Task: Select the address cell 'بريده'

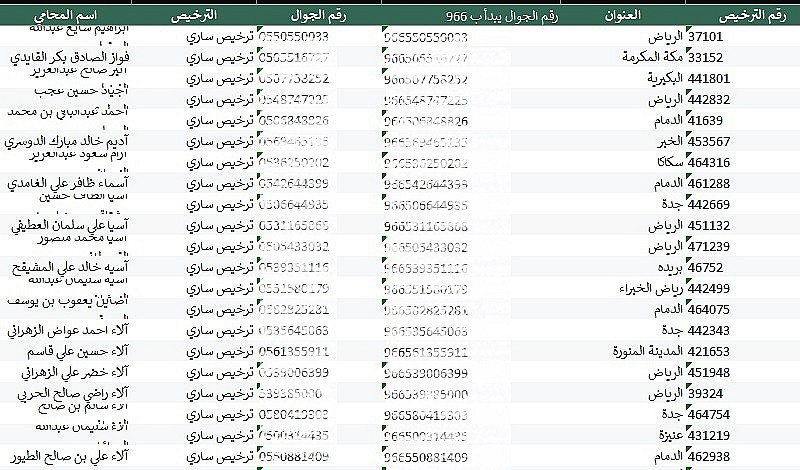Action: (x=670, y=267)
